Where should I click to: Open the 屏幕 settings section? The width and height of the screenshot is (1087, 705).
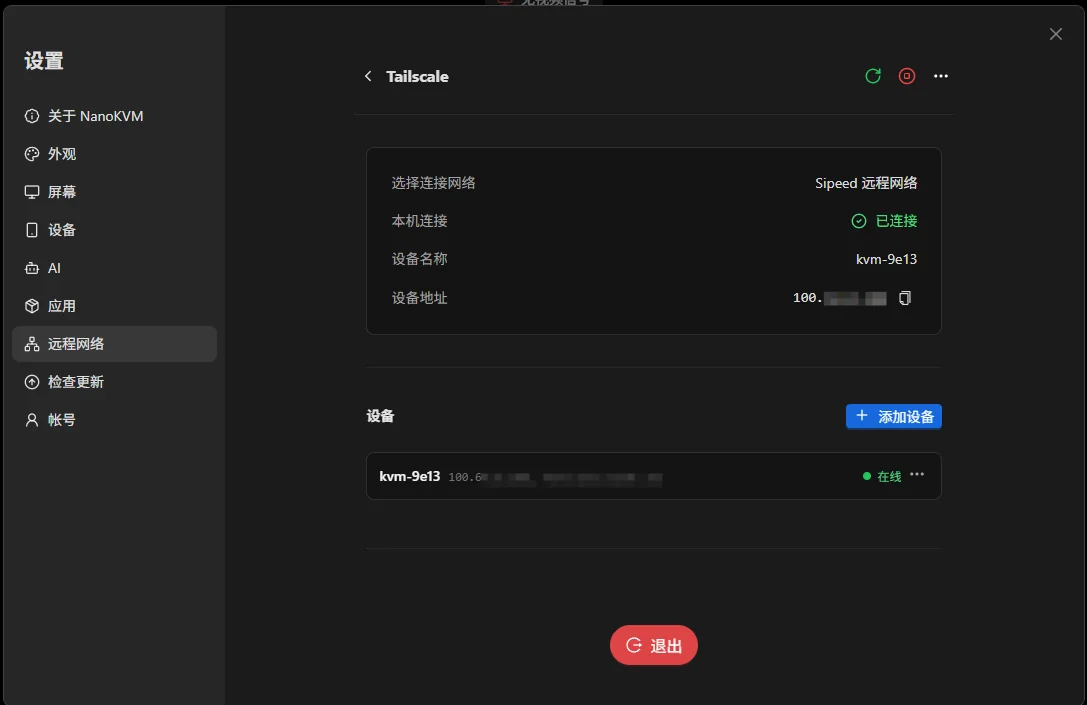[114, 192]
